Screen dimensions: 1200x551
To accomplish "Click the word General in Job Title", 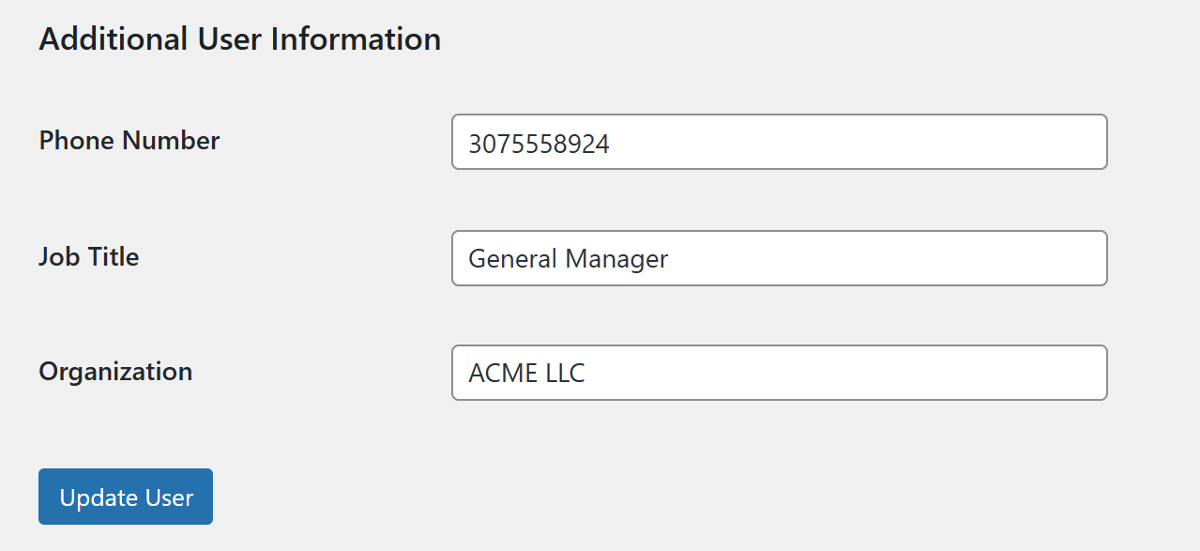I will click(x=513, y=259).
